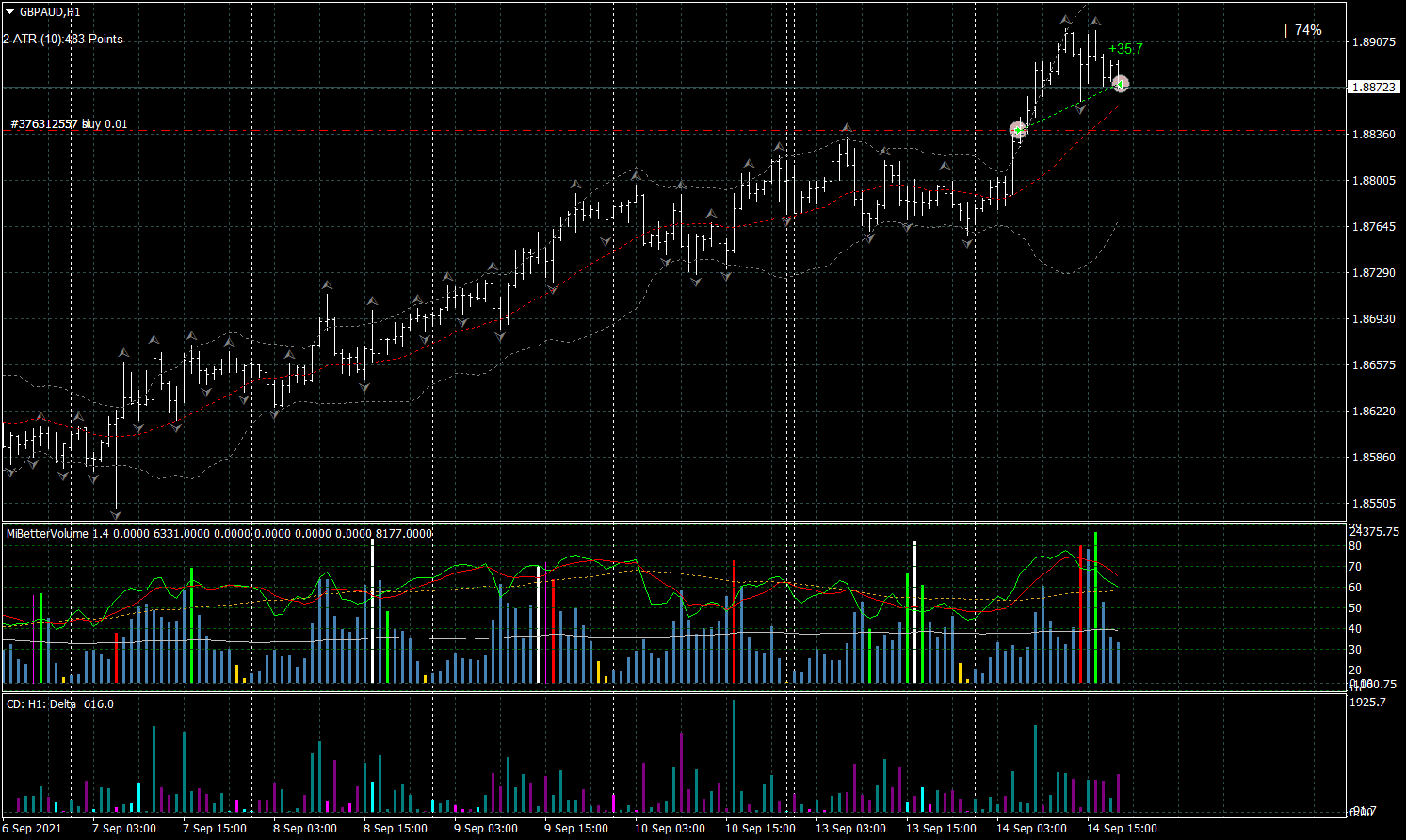Click the "14 Sep 15:00" time axis label
Screen dimensions: 1406x840
(1122, 829)
